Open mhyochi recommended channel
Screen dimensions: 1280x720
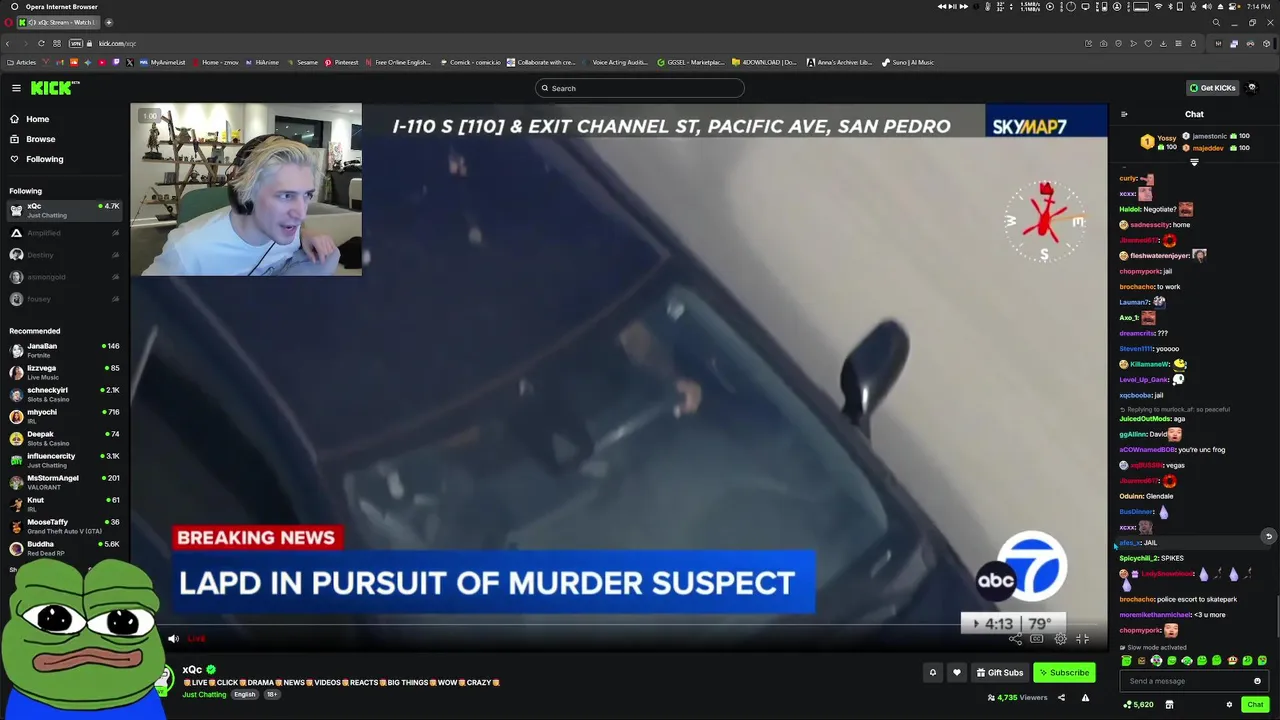(64, 416)
